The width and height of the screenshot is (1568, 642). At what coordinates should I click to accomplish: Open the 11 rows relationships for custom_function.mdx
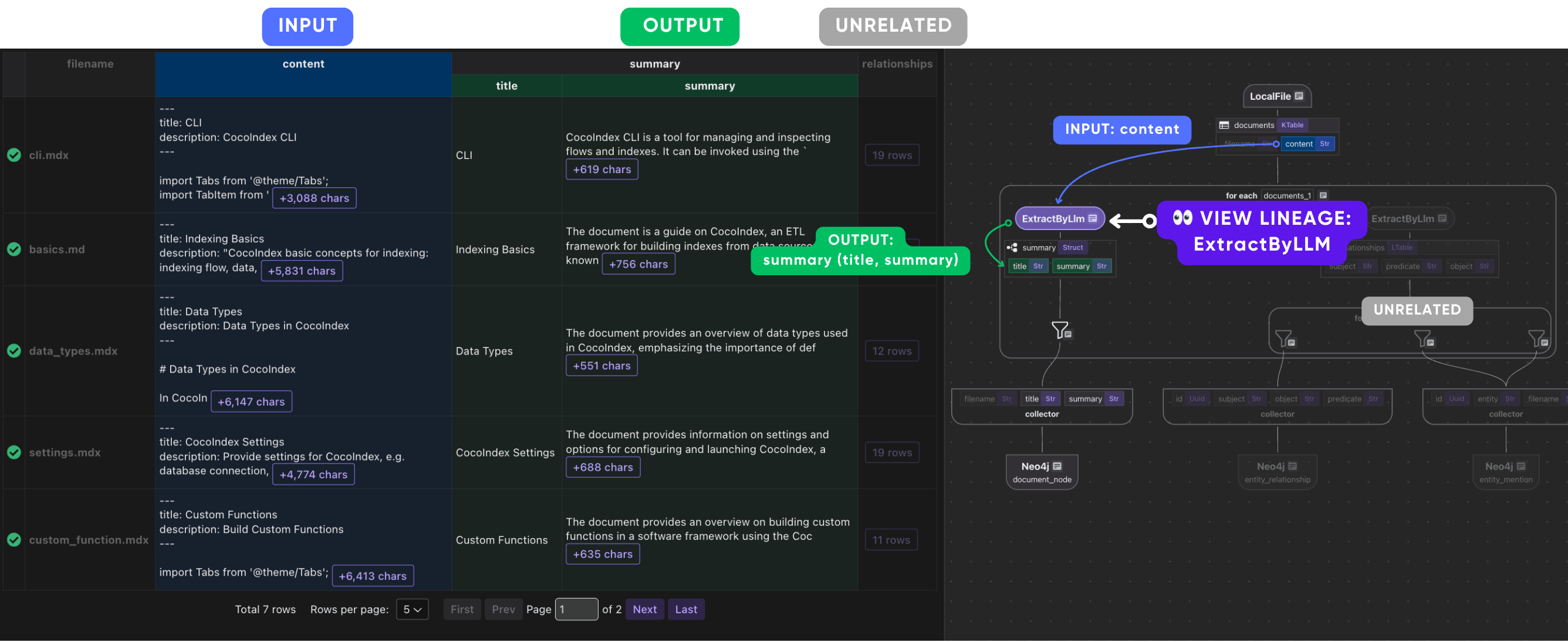891,540
